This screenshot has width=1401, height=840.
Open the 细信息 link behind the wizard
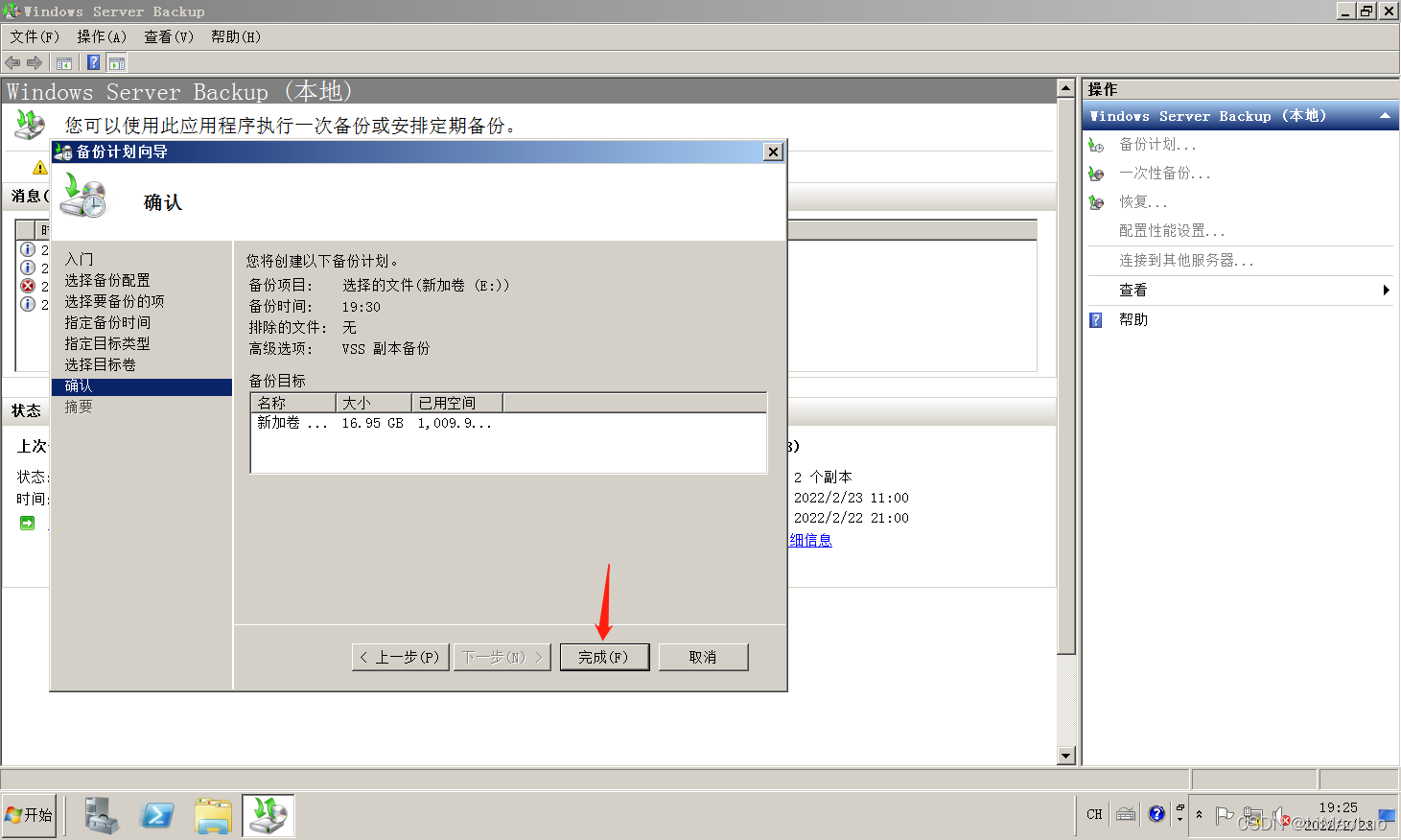click(x=810, y=540)
